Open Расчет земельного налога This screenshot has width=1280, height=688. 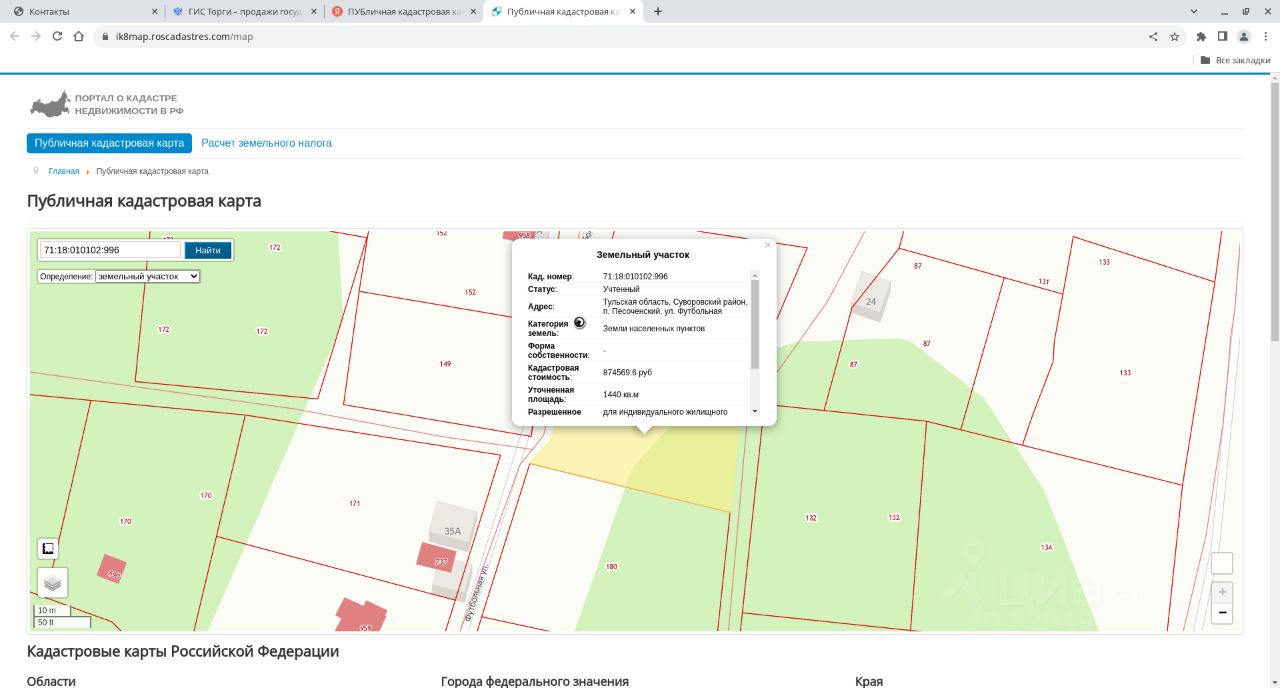point(267,143)
